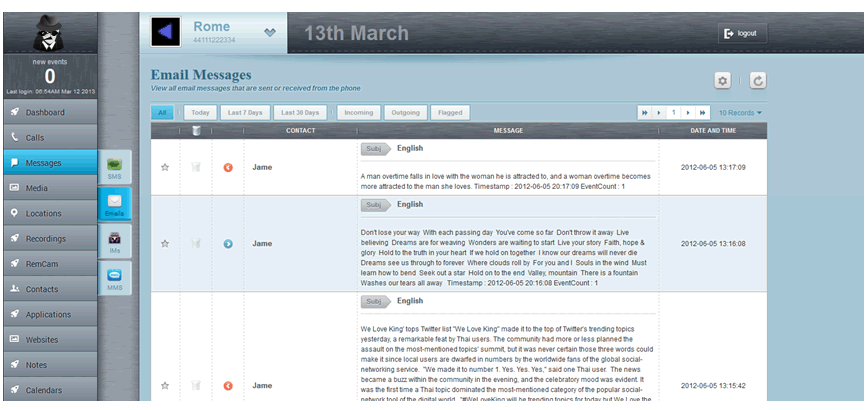Click the logout button
Screen dimensions: 867x410
point(740,33)
